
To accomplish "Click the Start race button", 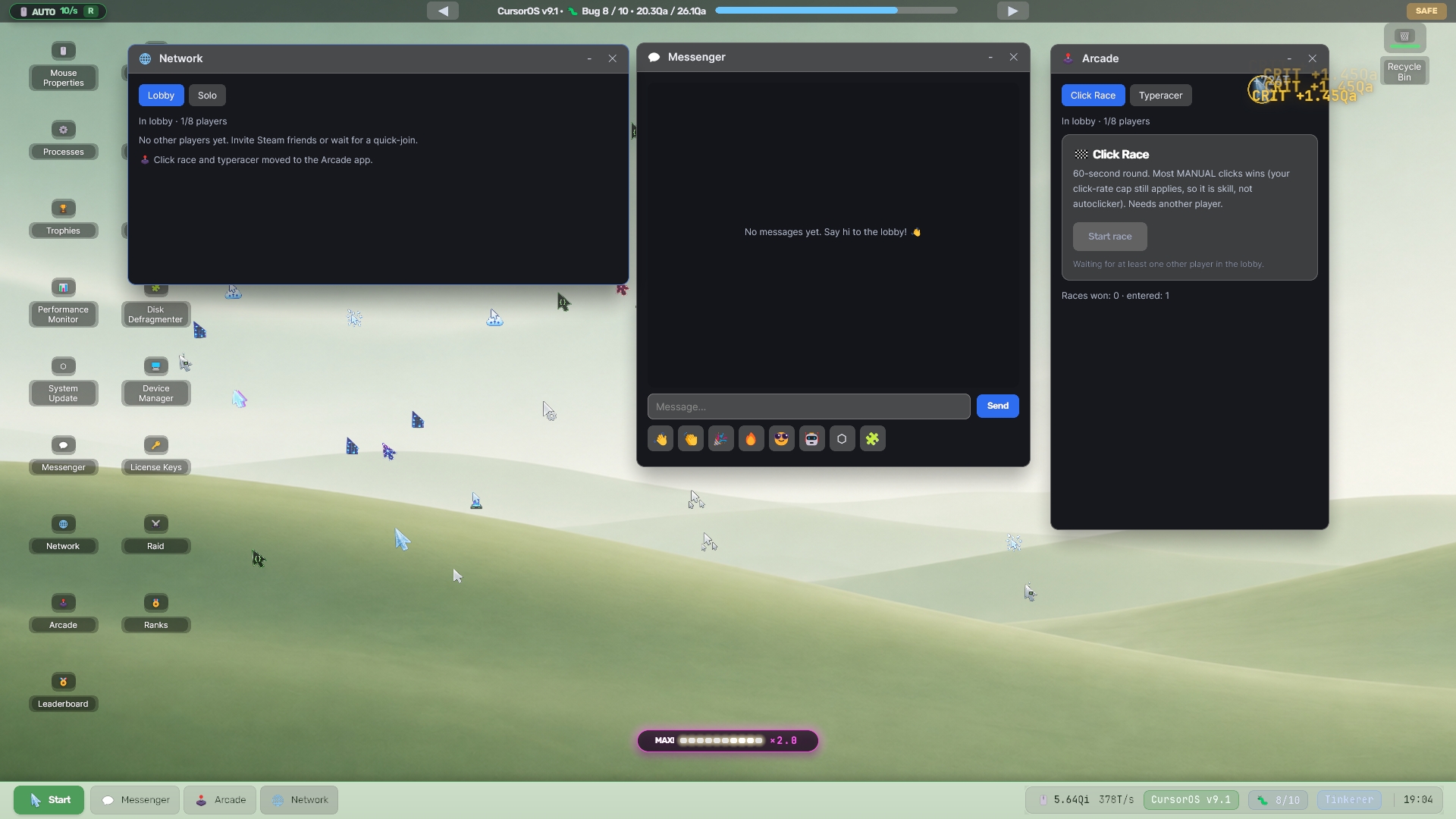I will (1109, 237).
